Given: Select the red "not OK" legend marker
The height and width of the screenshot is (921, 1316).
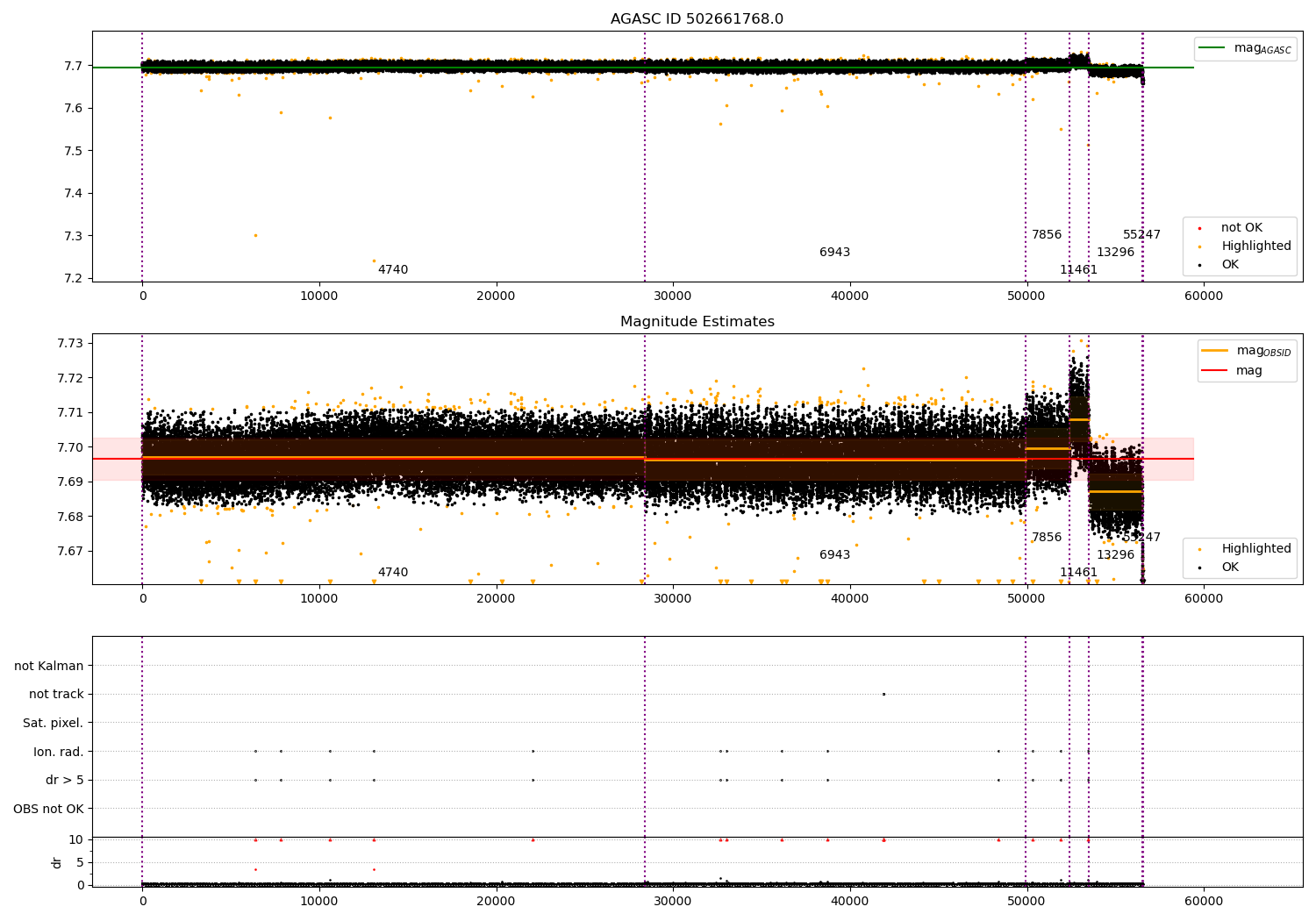Looking at the screenshot, I should 1199,228.
